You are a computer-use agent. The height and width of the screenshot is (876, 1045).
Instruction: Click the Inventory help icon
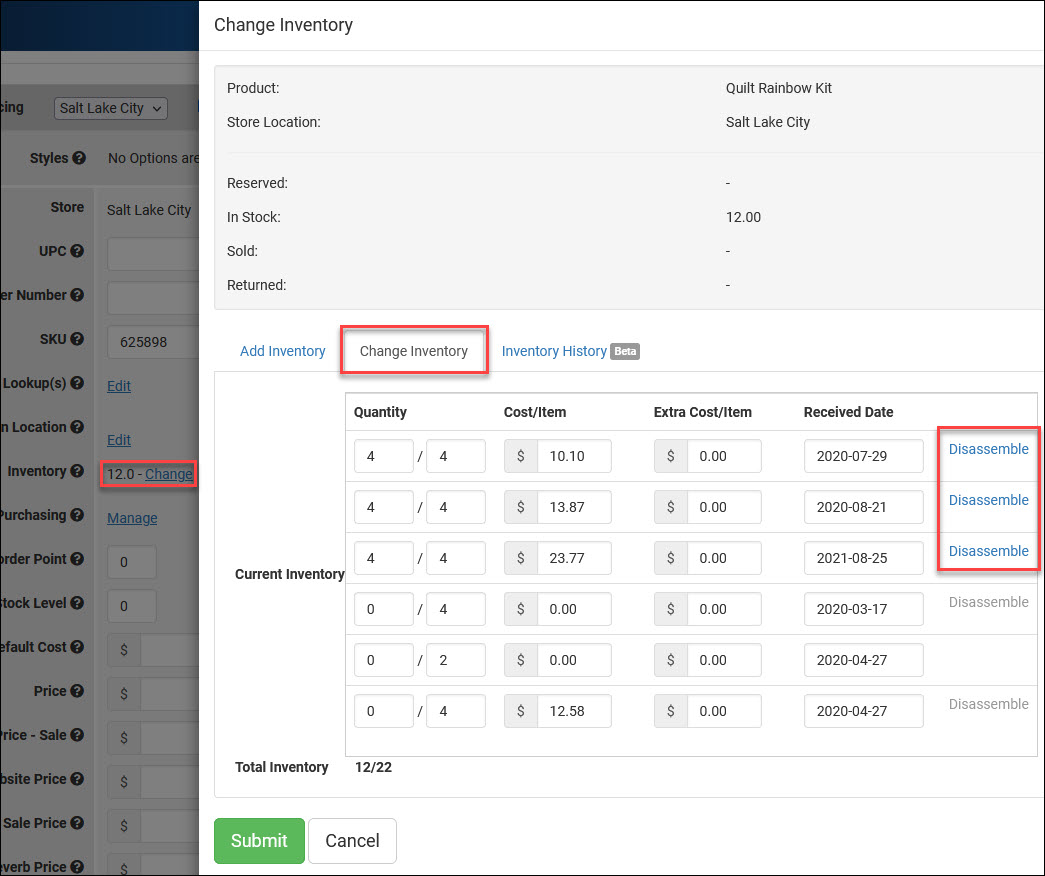click(x=77, y=471)
